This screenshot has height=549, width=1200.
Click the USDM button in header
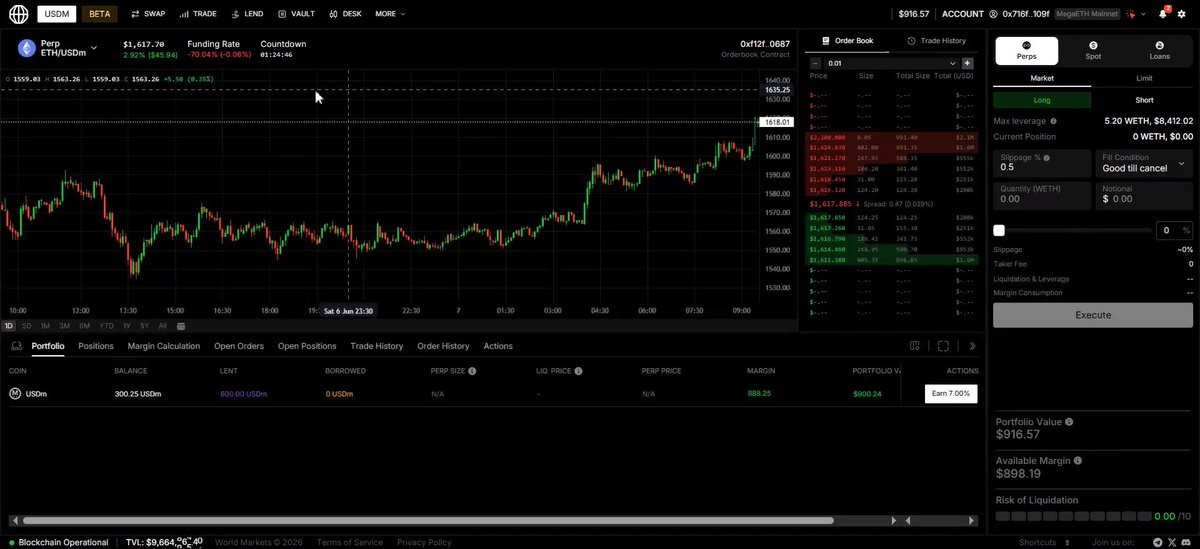56,14
